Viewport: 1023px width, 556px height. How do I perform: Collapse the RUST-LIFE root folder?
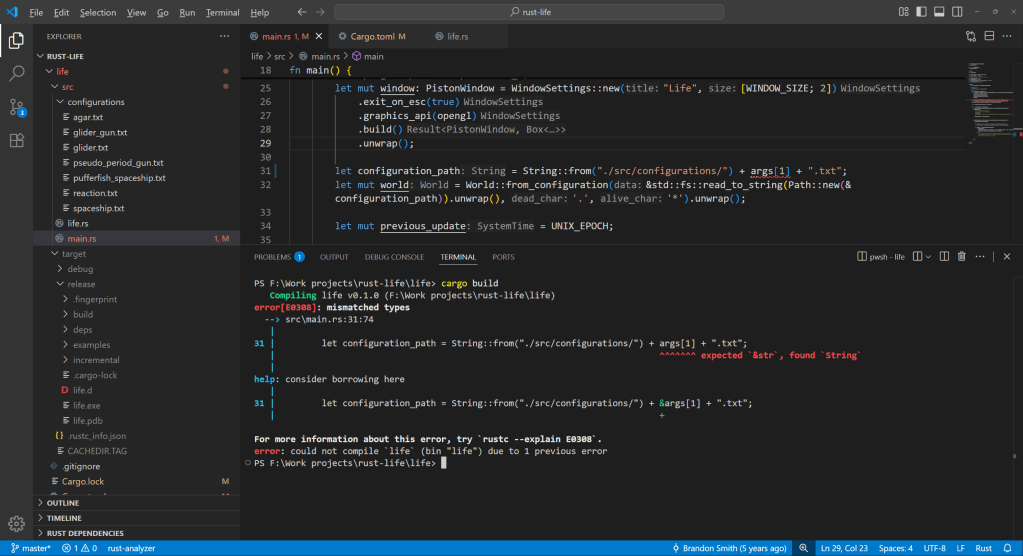coord(137,56)
